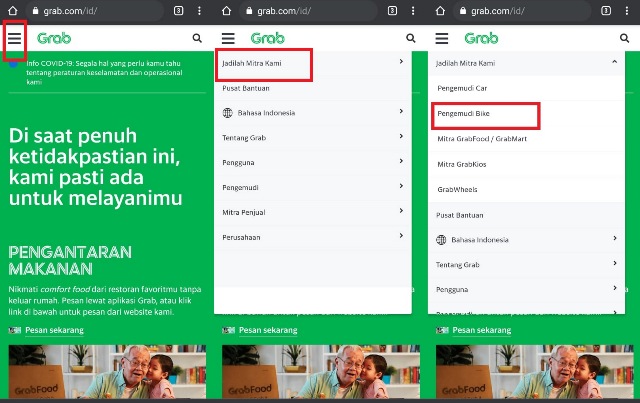640x403 pixels.
Task: Click Pesan sekarang link in middle panel
Action: [x=268, y=330]
